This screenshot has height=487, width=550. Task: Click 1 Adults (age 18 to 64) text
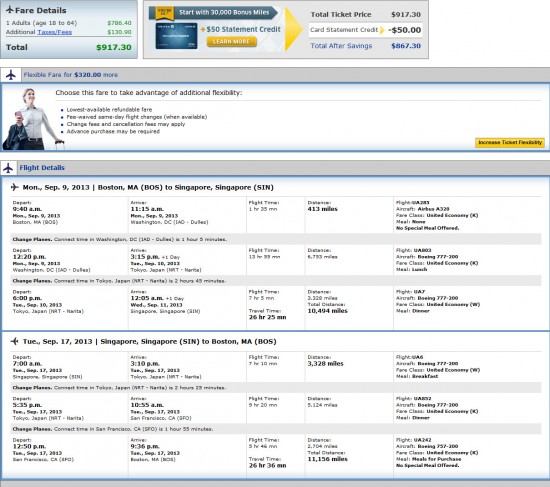click(x=41, y=23)
